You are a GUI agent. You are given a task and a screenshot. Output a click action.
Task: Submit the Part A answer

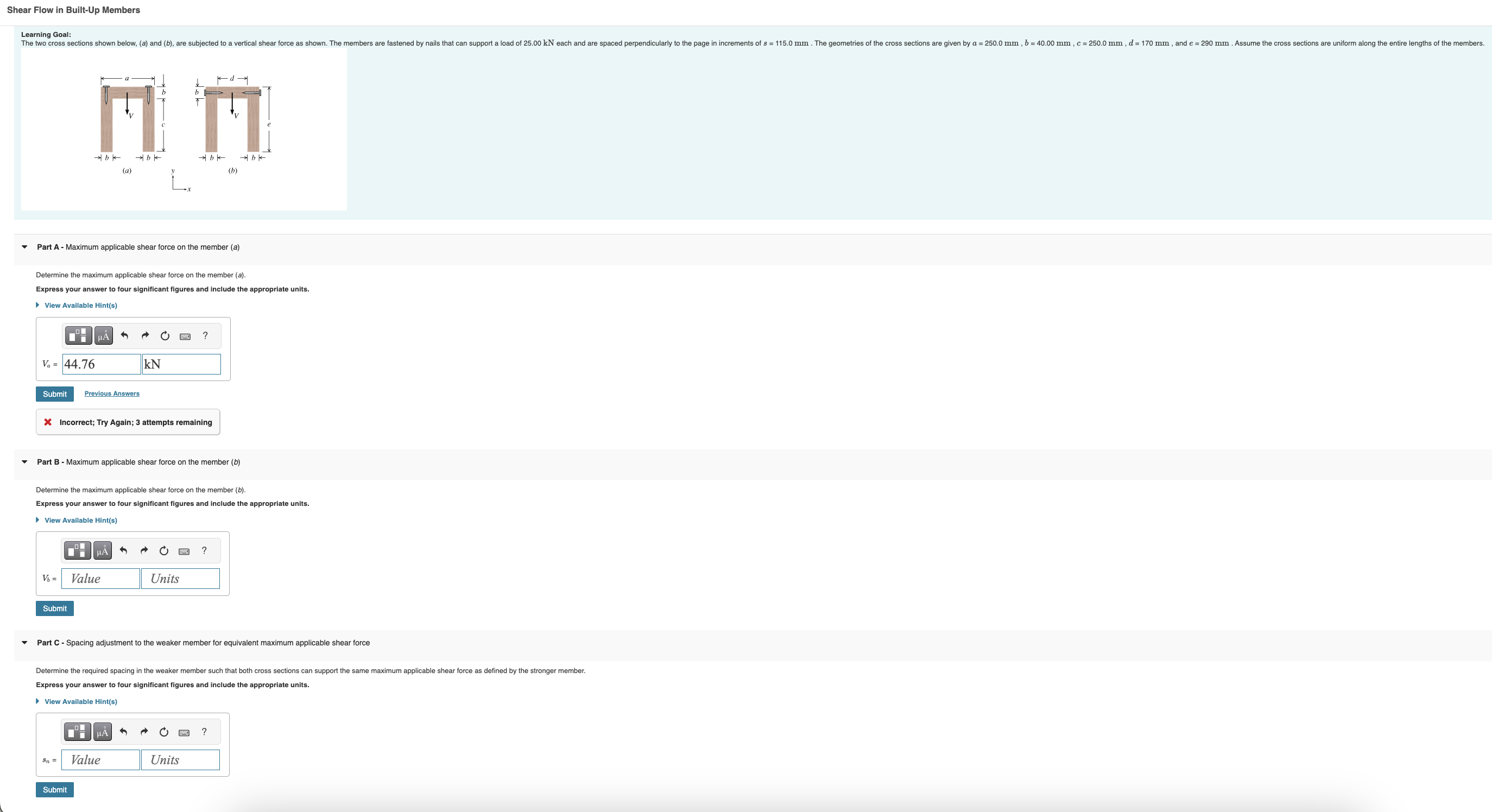tap(54, 394)
